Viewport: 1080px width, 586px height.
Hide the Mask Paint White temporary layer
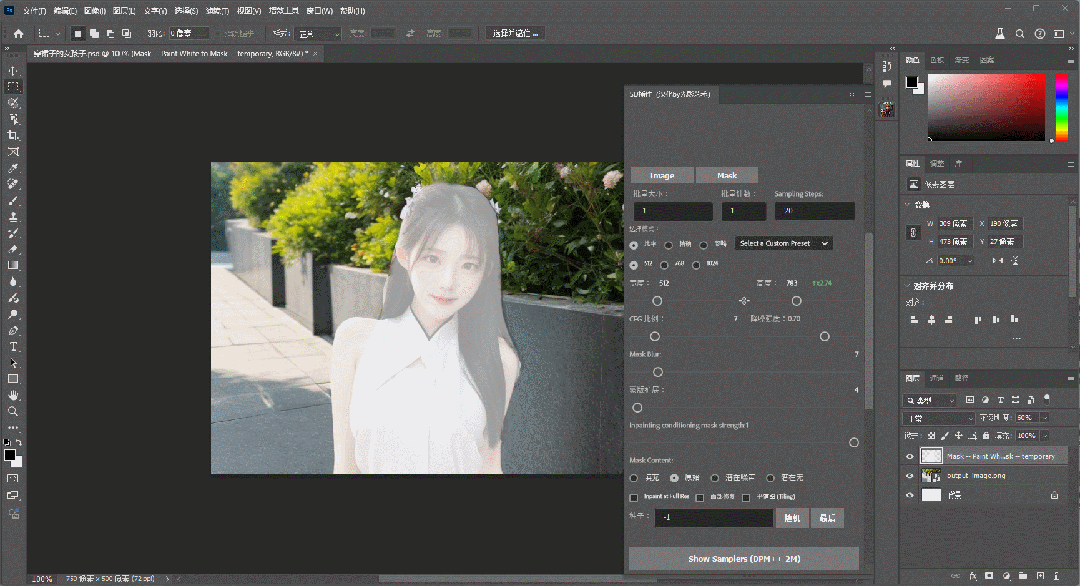pos(910,457)
